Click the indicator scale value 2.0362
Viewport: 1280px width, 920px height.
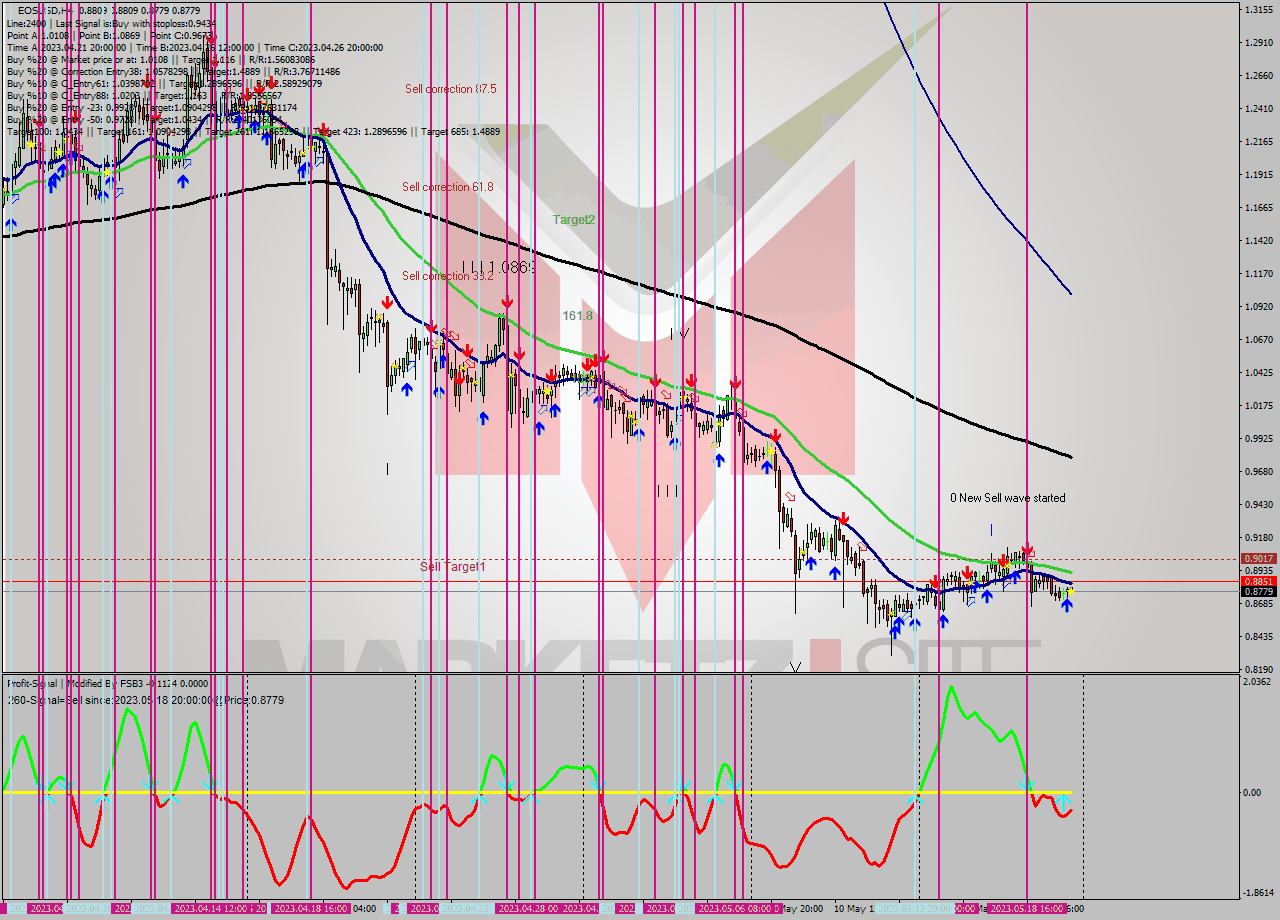[x=1257, y=682]
